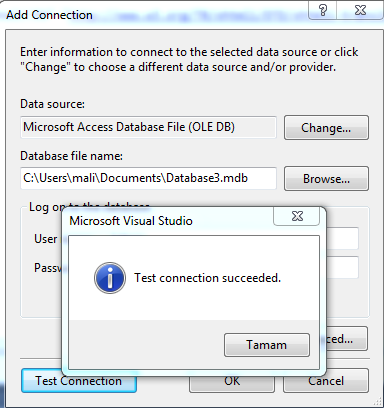Click the resize grip in dialog corner
Screen dimensions: 384x408
[378, 401]
